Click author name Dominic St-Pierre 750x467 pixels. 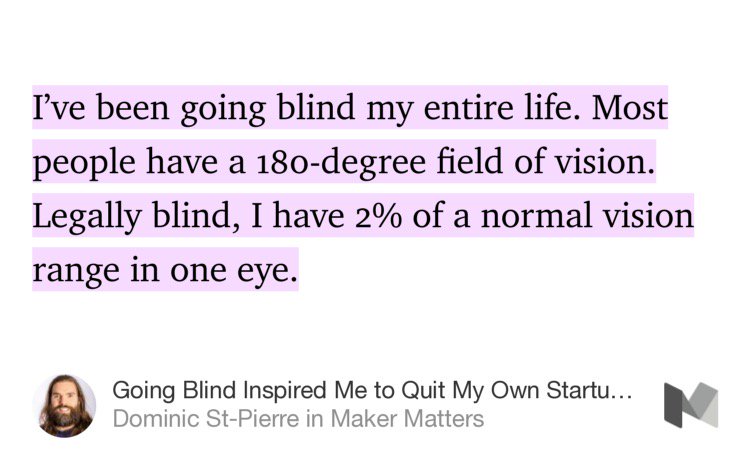point(206,418)
